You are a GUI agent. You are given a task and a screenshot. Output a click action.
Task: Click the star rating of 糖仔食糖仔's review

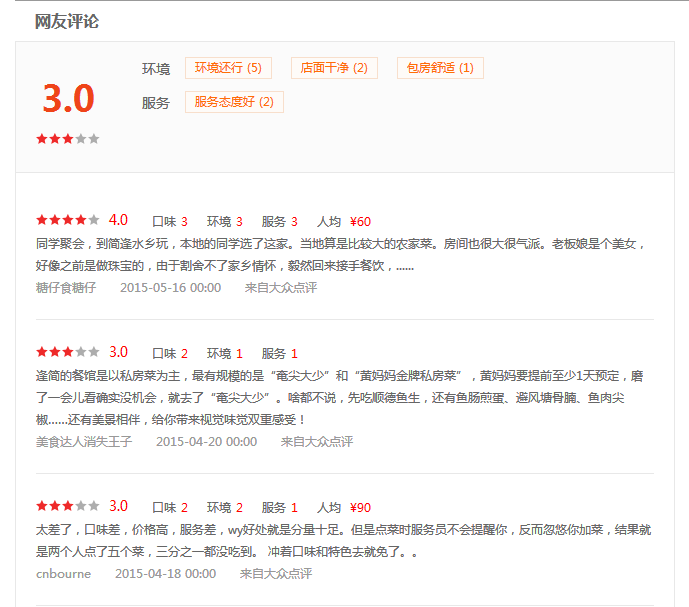coord(67,220)
